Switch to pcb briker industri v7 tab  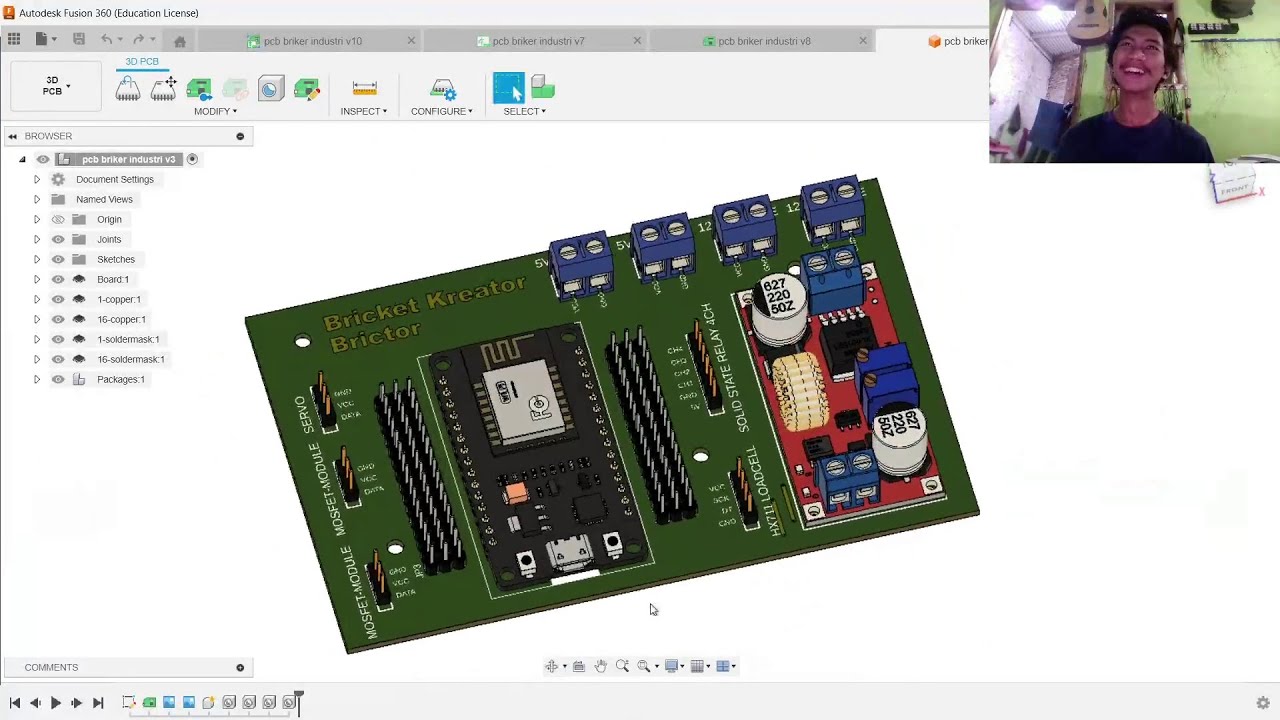(538, 41)
